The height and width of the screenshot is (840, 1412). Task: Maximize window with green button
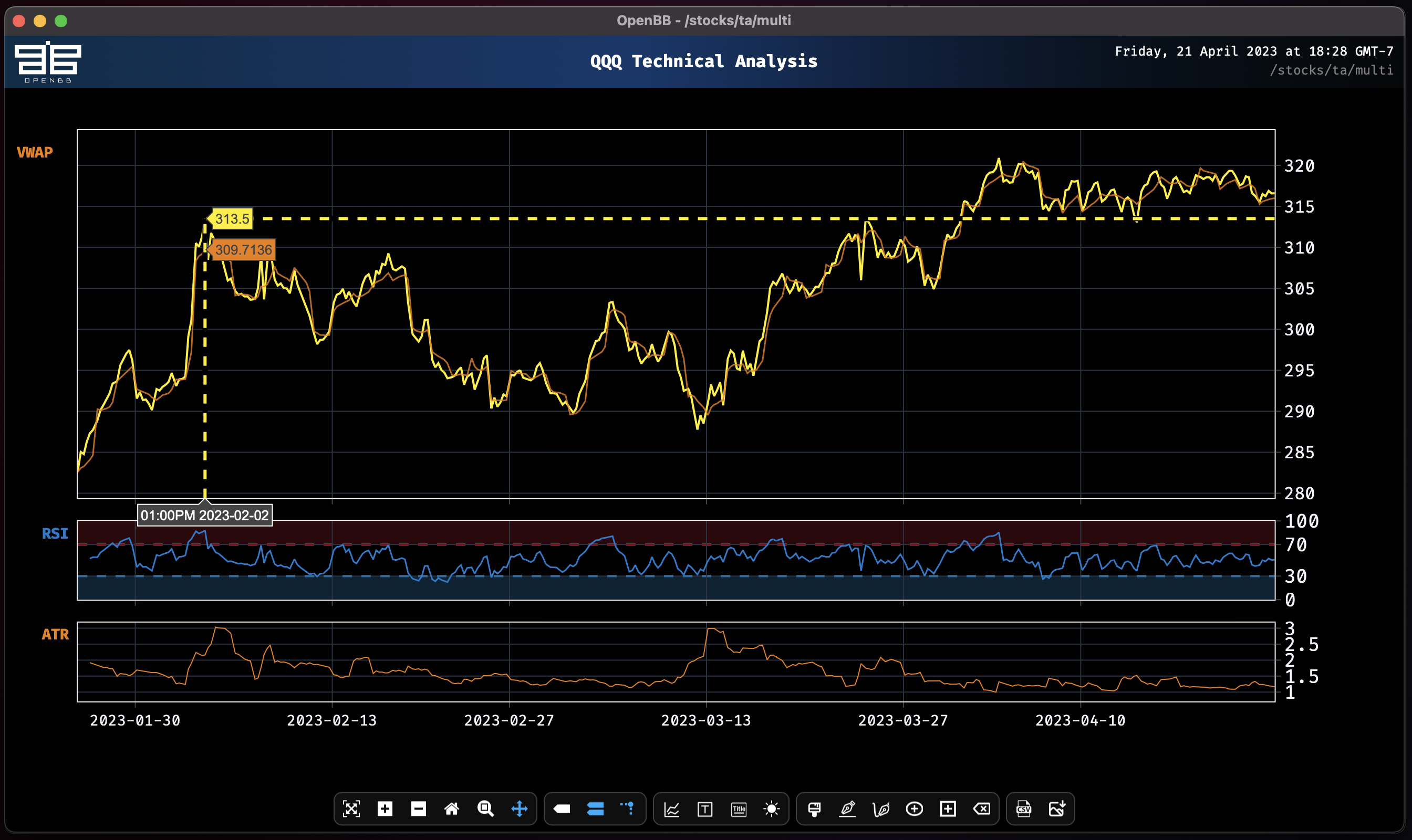[x=61, y=21]
